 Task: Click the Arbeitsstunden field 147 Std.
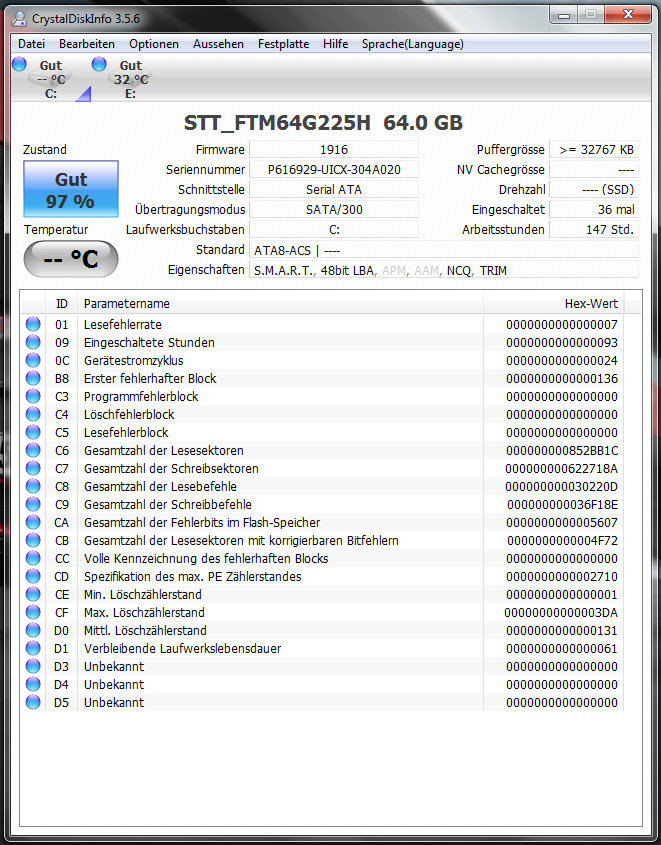[594, 229]
